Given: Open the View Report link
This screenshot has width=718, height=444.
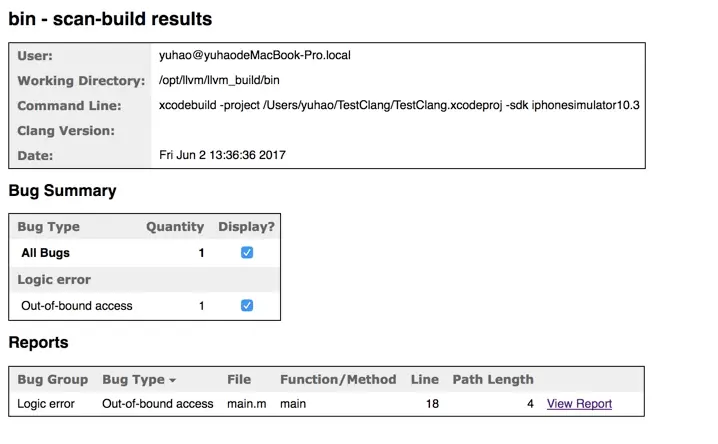Looking at the screenshot, I should (579, 404).
